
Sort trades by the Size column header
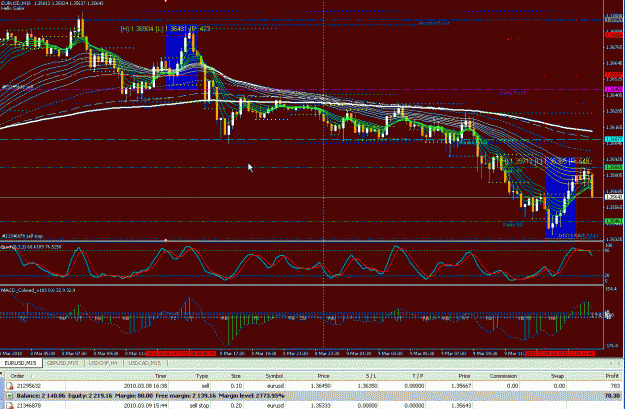pyautogui.click(x=236, y=376)
